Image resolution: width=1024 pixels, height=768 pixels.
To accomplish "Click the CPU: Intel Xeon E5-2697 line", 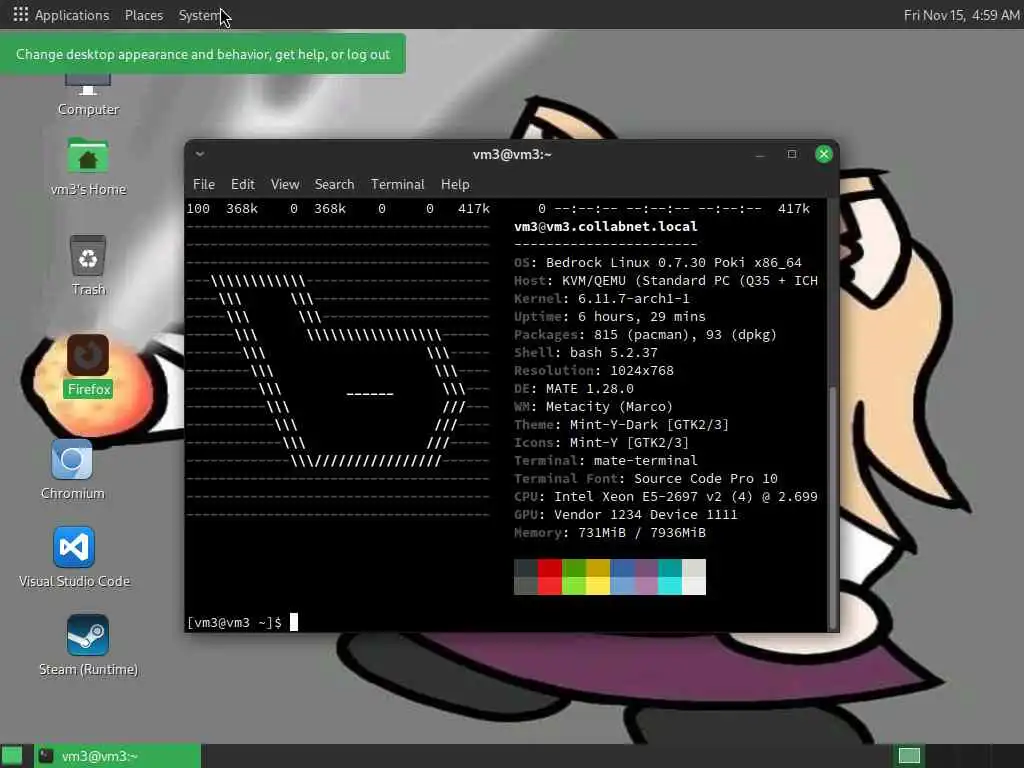I will pyautogui.click(x=665, y=496).
